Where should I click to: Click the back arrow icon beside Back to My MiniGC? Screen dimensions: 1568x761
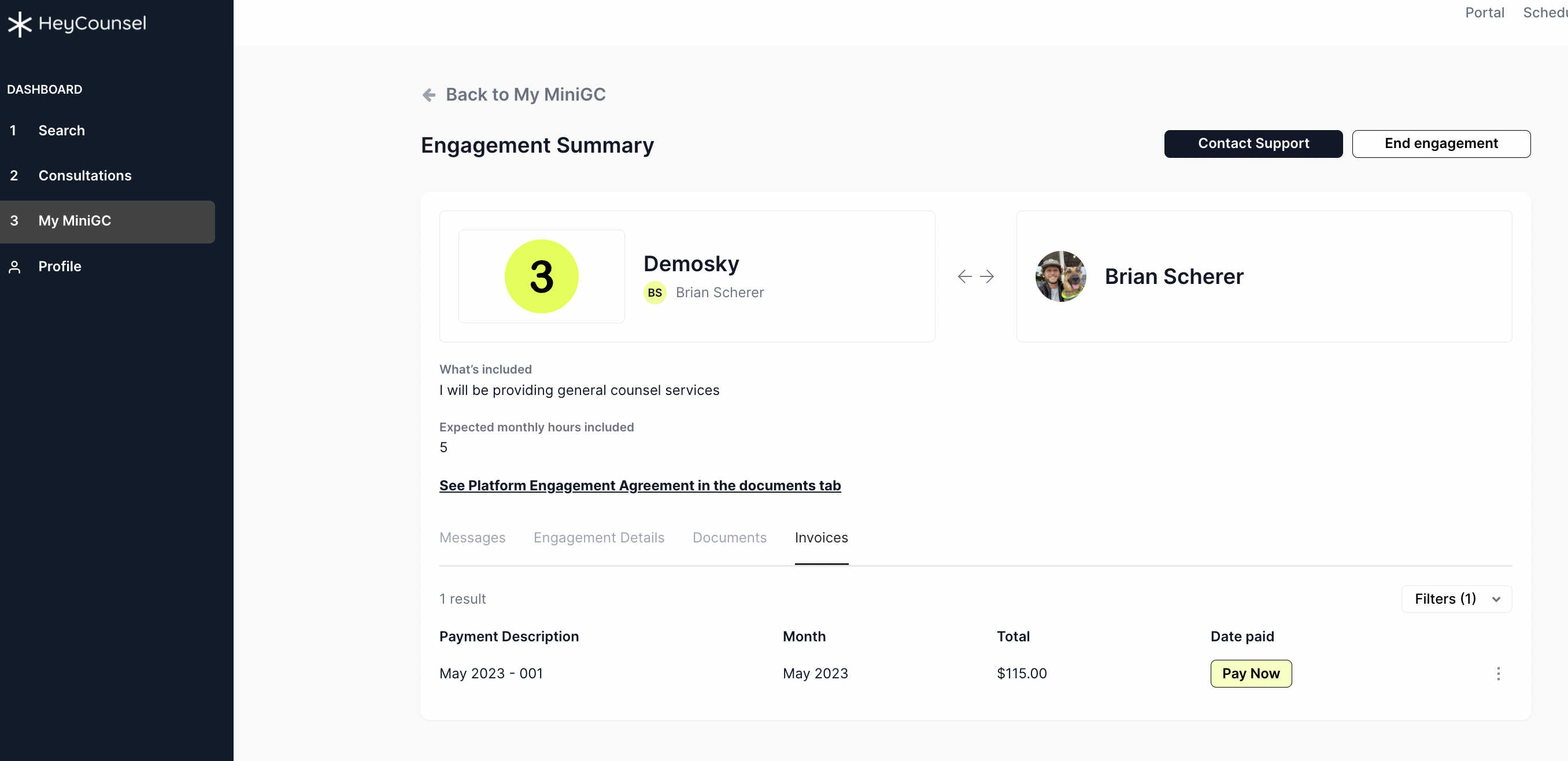(x=429, y=95)
